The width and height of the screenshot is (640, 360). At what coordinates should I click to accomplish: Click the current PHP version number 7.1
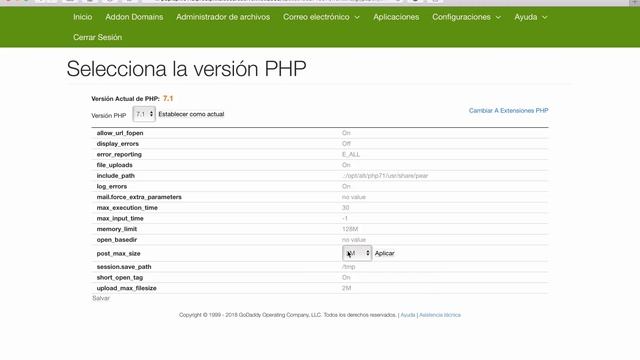[168, 98]
